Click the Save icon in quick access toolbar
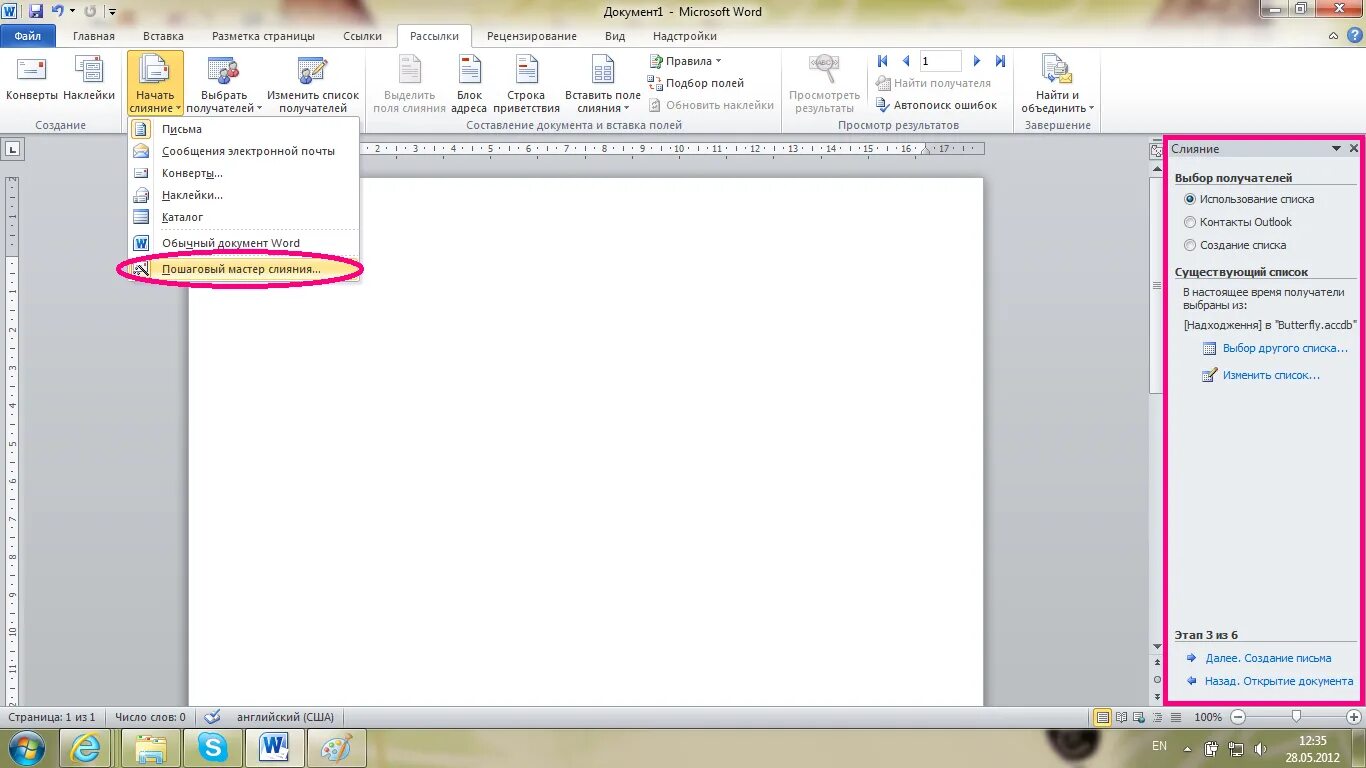 pos(36,12)
